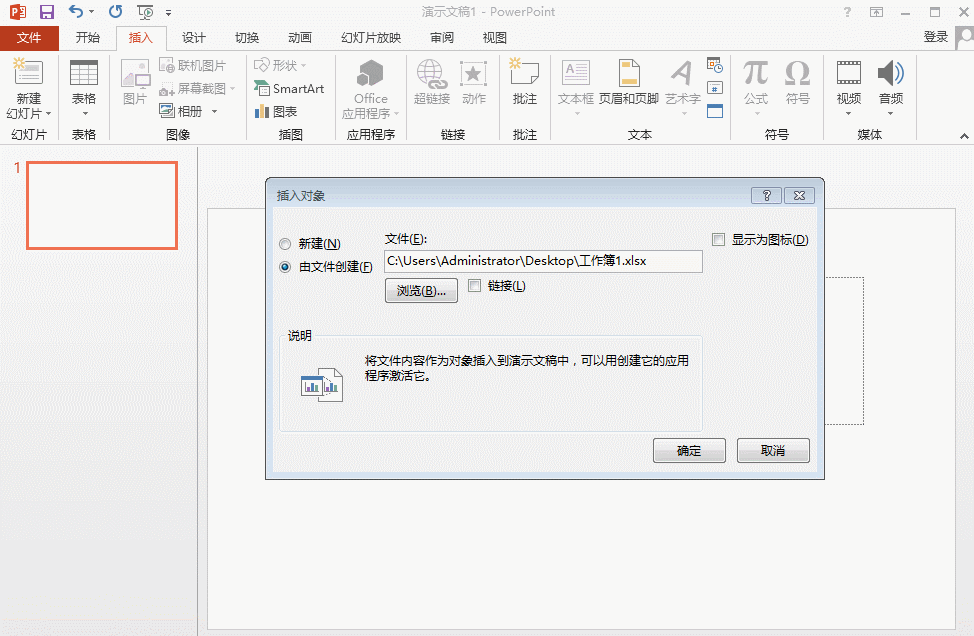This screenshot has height=636, width=974.
Task: Collapse the ribbon with the chevron
Action: coord(963,136)
